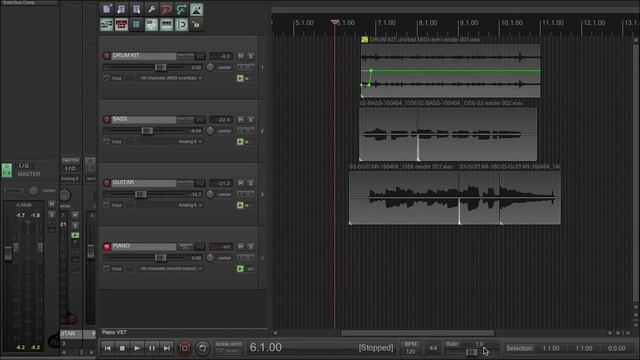The height and width of the screenshot is (360, 640).
Task: Solo the DRUM KIT track
Action: point(251,56)
